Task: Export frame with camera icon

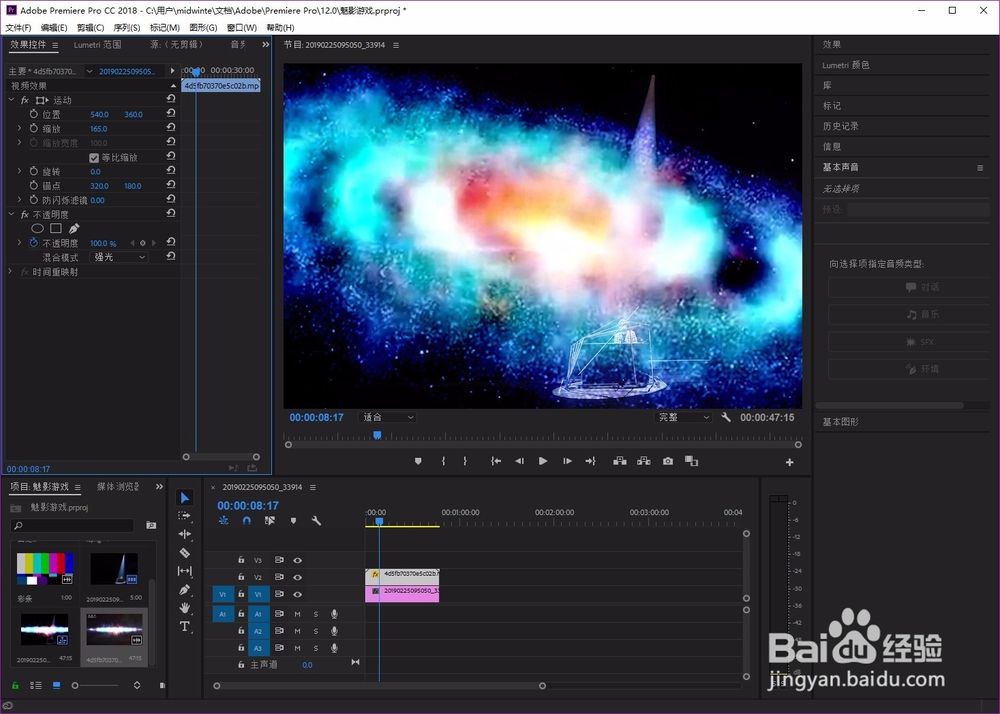Action: click(x=668, y=461)
